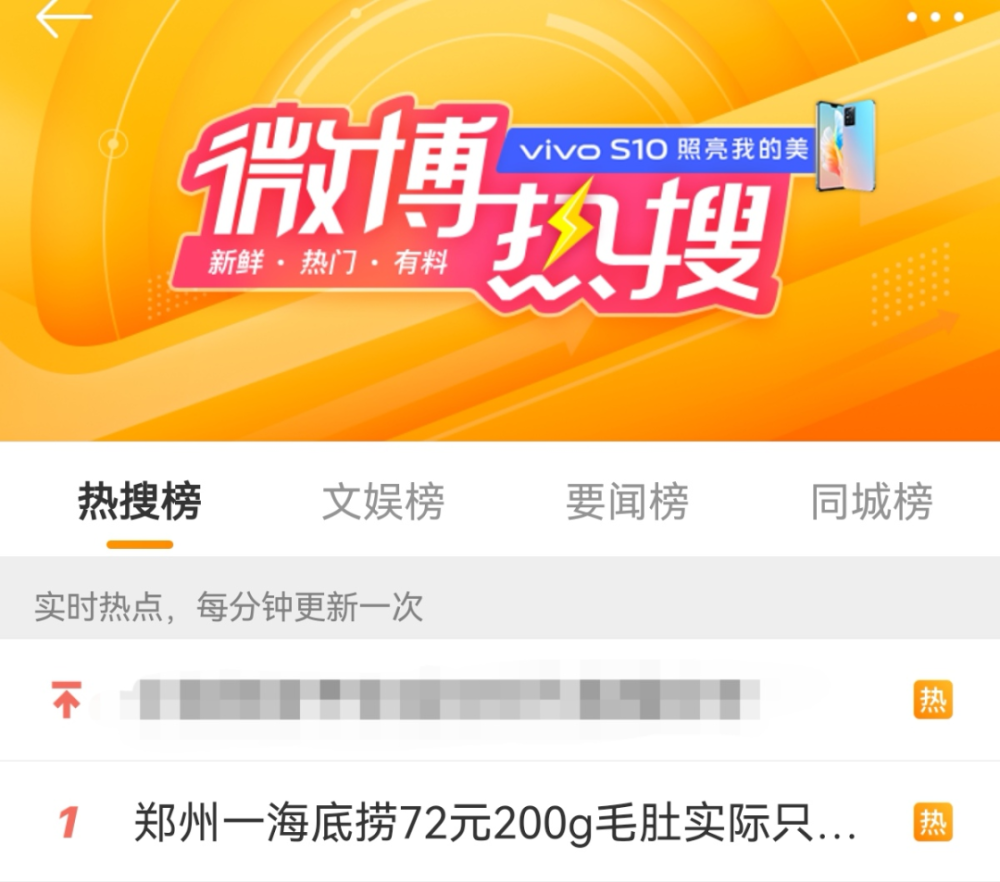Tap the back arrow icon
Viewport: 1000px width, 882px height.
[64, 17]
